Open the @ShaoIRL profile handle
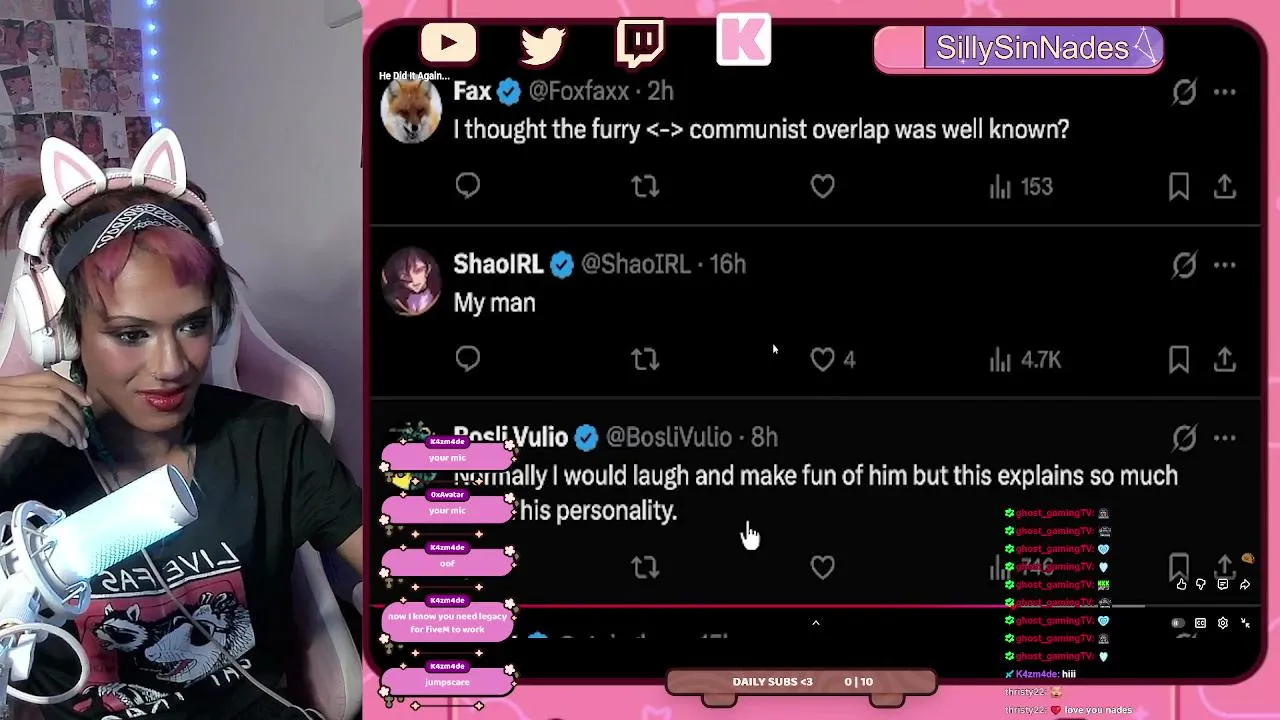This screenshot has height=720, width=1280. [x=636, y=264]
